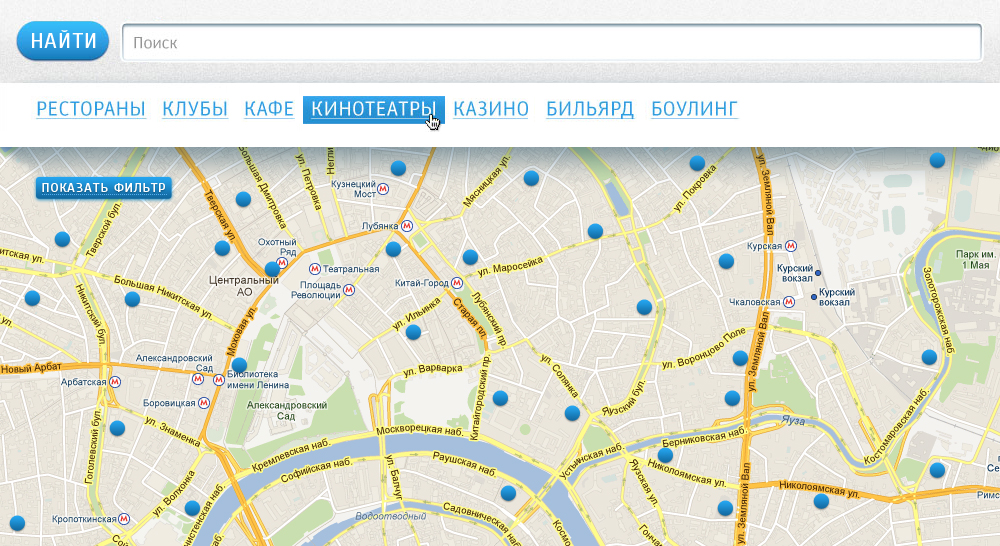This screenshot has height=546, width=1000.
Task: Open the blue marker on Николоямская ул.
Action: (x=821, y=501)
